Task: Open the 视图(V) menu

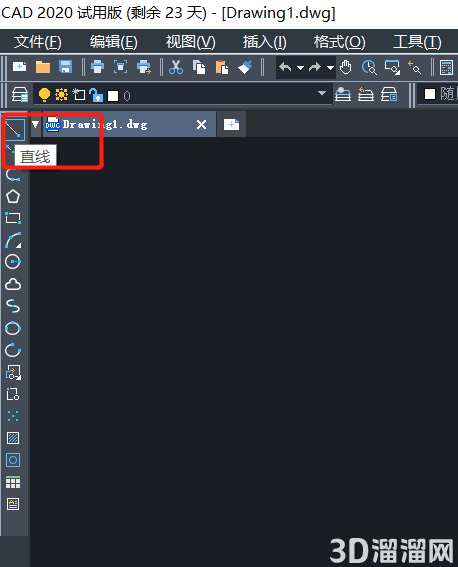Action: pyautogui.click(x=191, y=42)
